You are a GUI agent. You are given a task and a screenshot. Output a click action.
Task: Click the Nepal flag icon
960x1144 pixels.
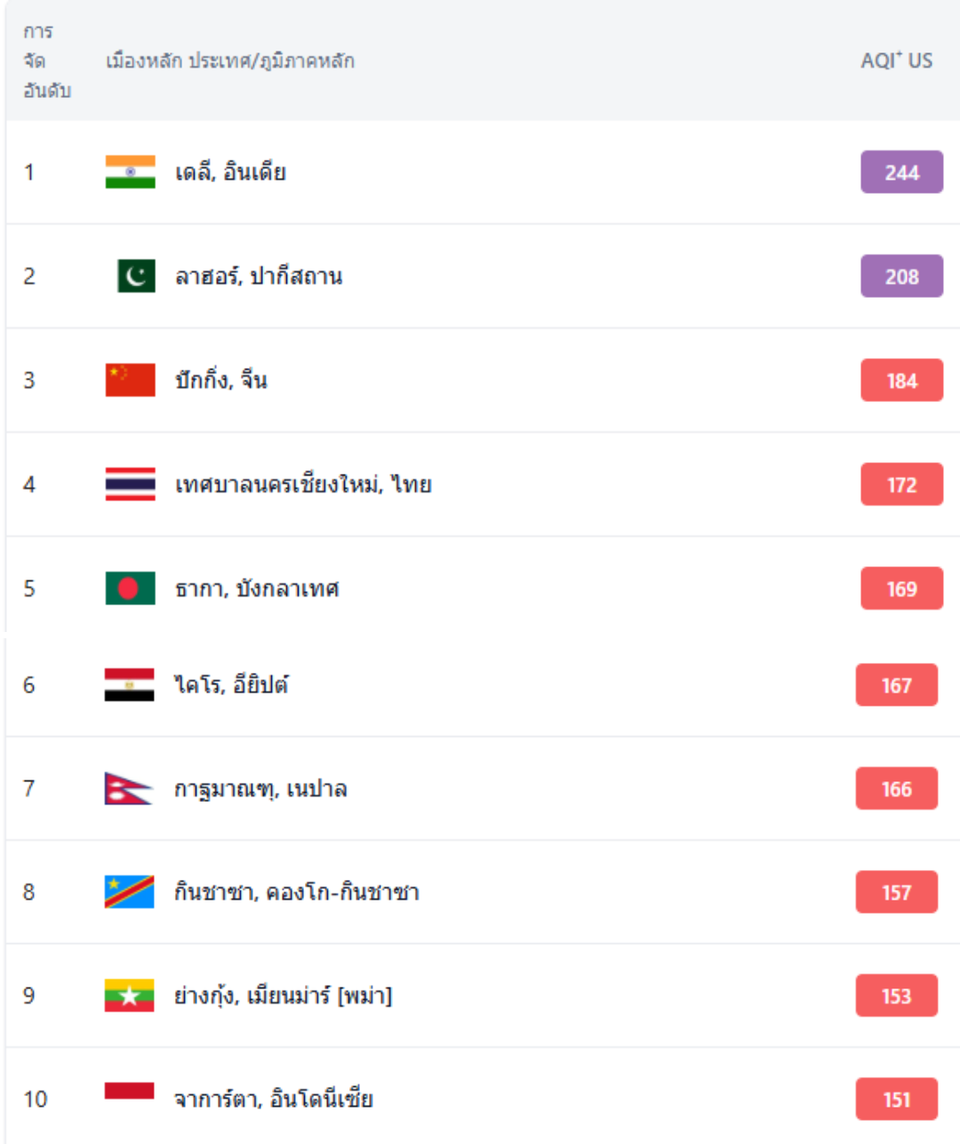click(x=128, y=789)
